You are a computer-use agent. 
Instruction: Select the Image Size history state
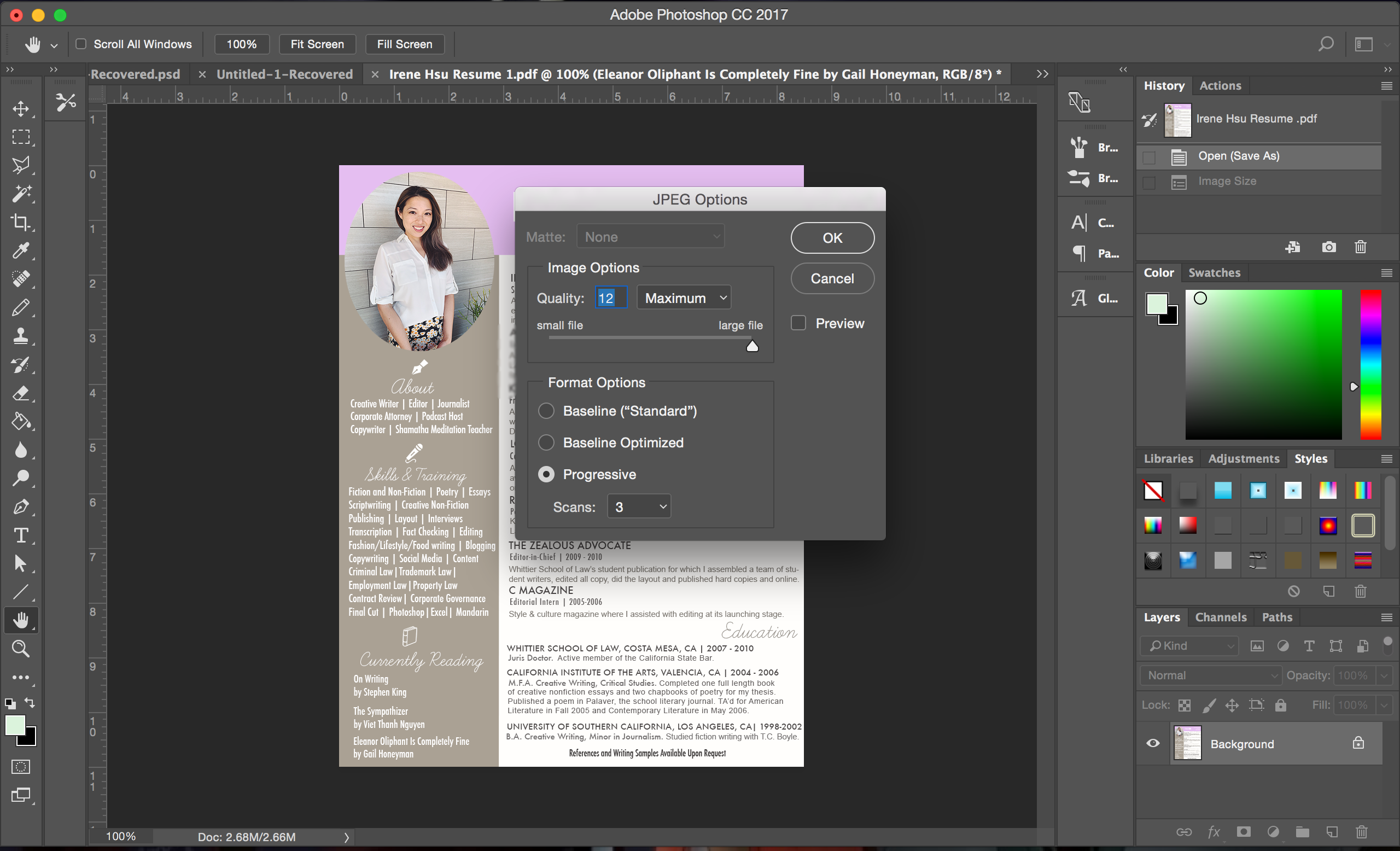[1259, 182]
